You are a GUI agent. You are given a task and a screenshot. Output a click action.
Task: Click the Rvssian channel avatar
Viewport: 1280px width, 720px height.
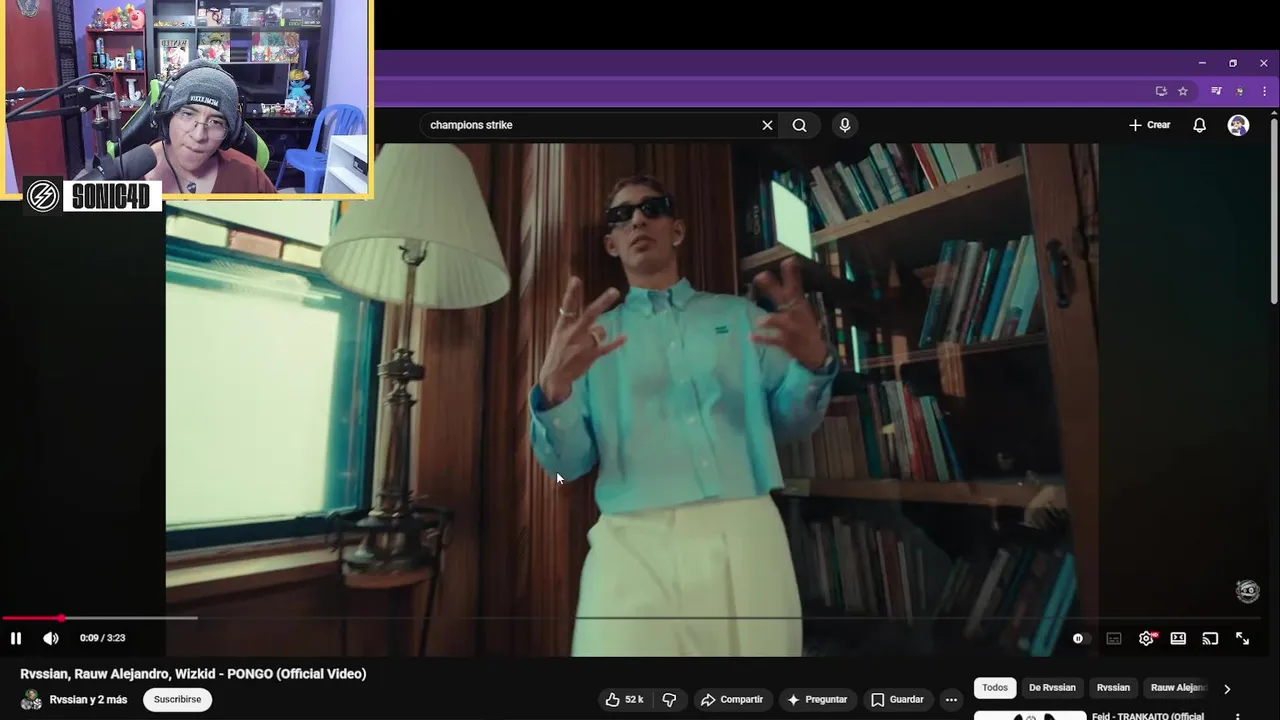click(31, 700)
